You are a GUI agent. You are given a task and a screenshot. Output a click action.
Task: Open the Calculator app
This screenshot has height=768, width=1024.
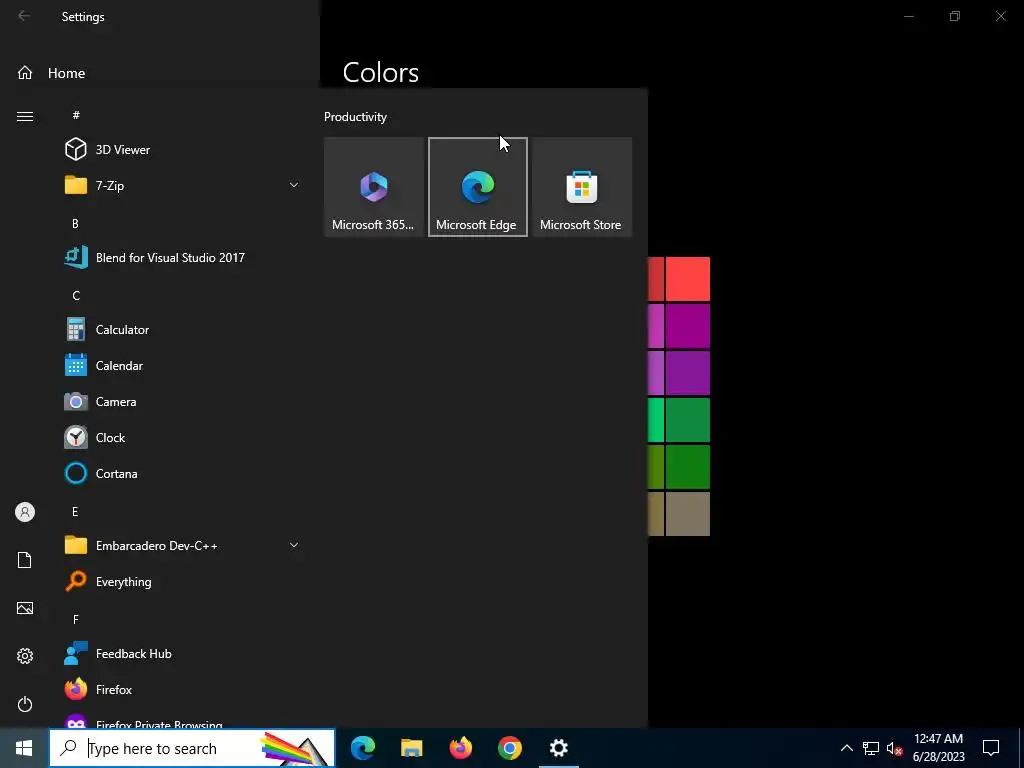pyautogui.click(x=183, y=329)
